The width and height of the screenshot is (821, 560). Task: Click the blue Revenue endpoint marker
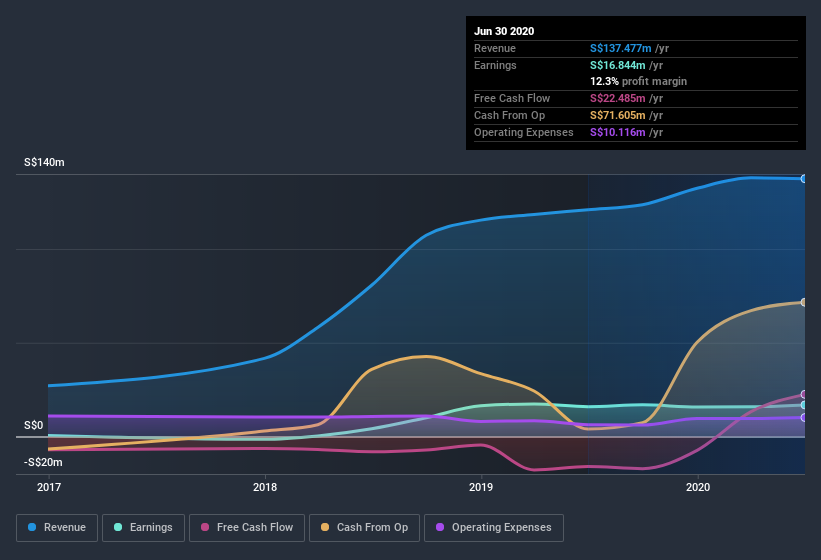coord(804,179)
